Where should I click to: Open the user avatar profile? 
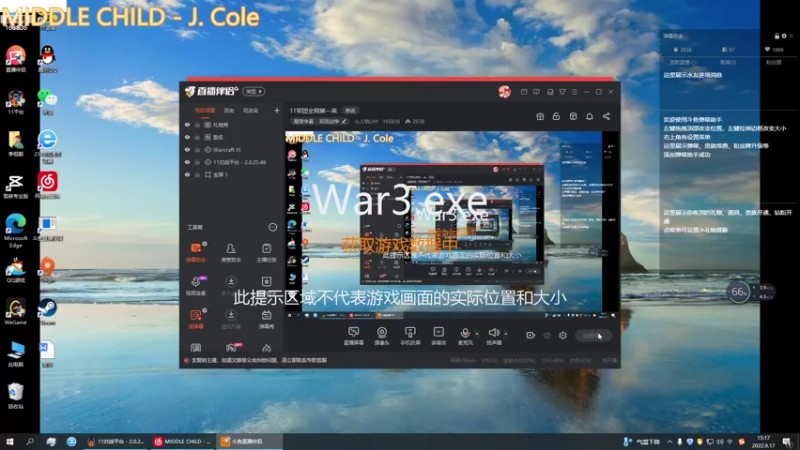click(505, 92)
